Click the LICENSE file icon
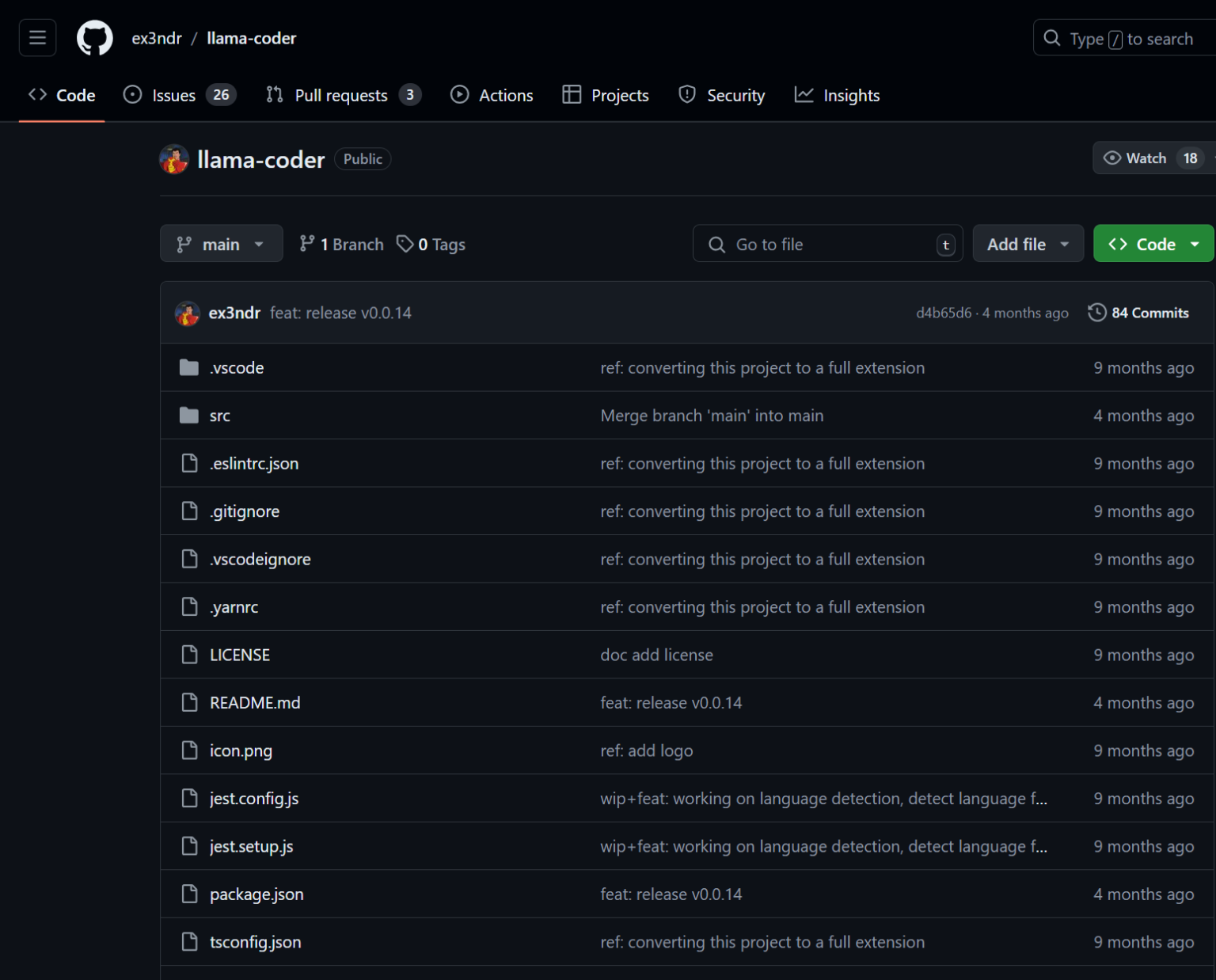 pyautogui.click(x=189, y=655)
